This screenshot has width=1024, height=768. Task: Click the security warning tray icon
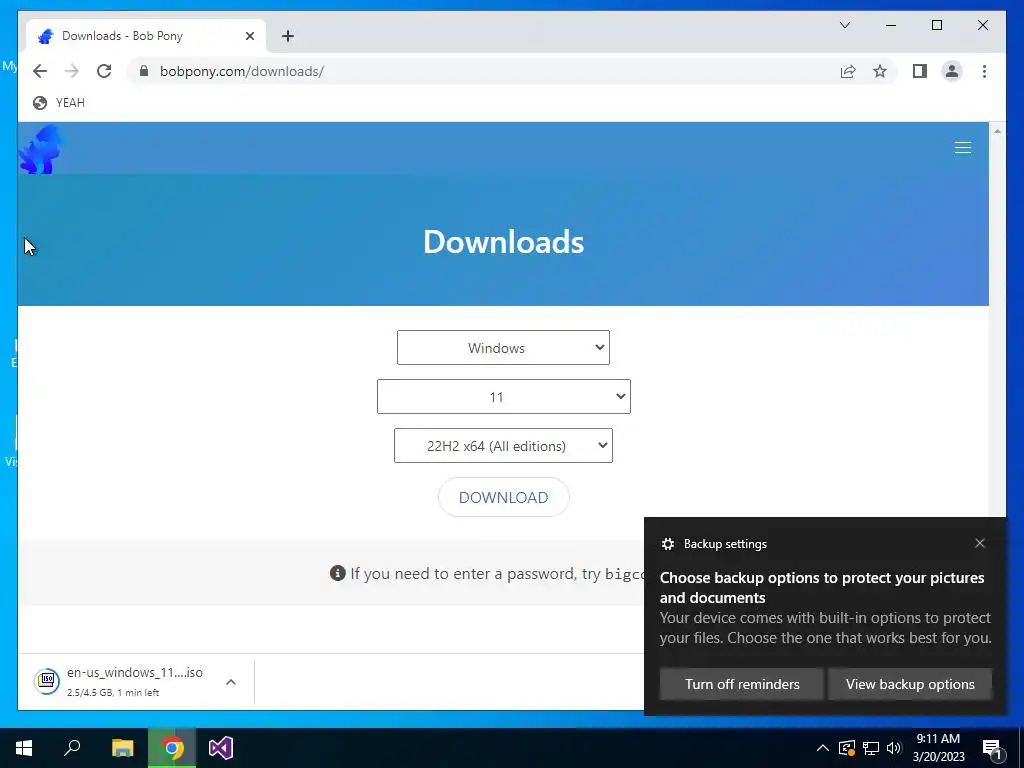pos(847,748)
